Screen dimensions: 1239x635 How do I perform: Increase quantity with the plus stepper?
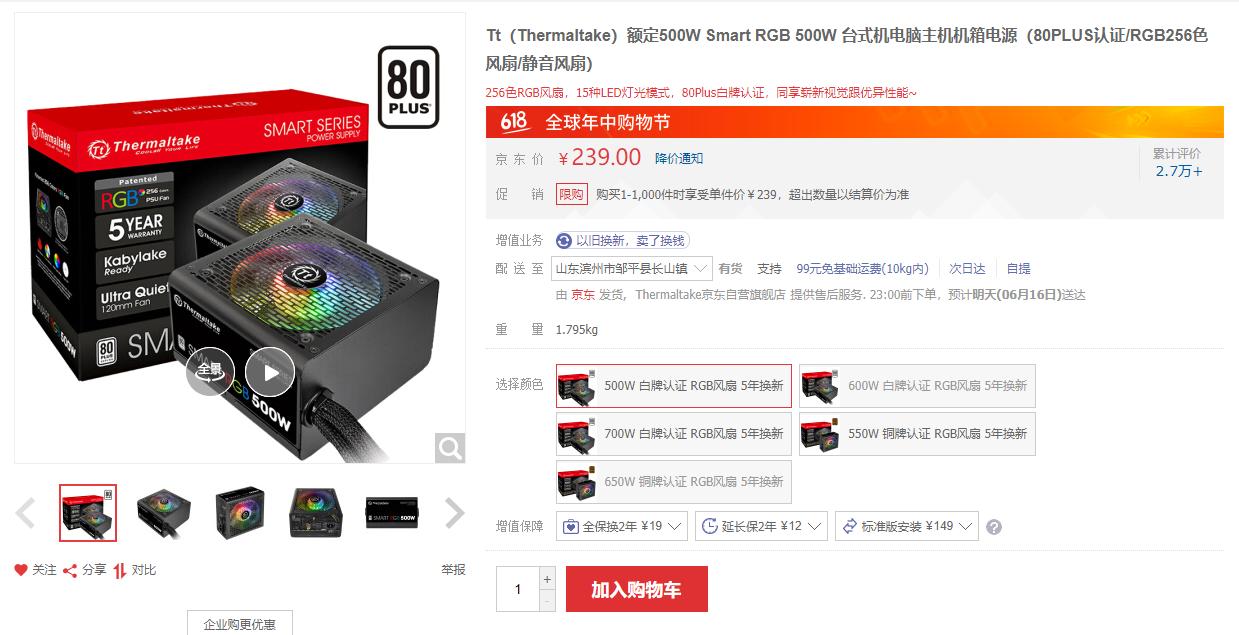(x=547, y=578)
